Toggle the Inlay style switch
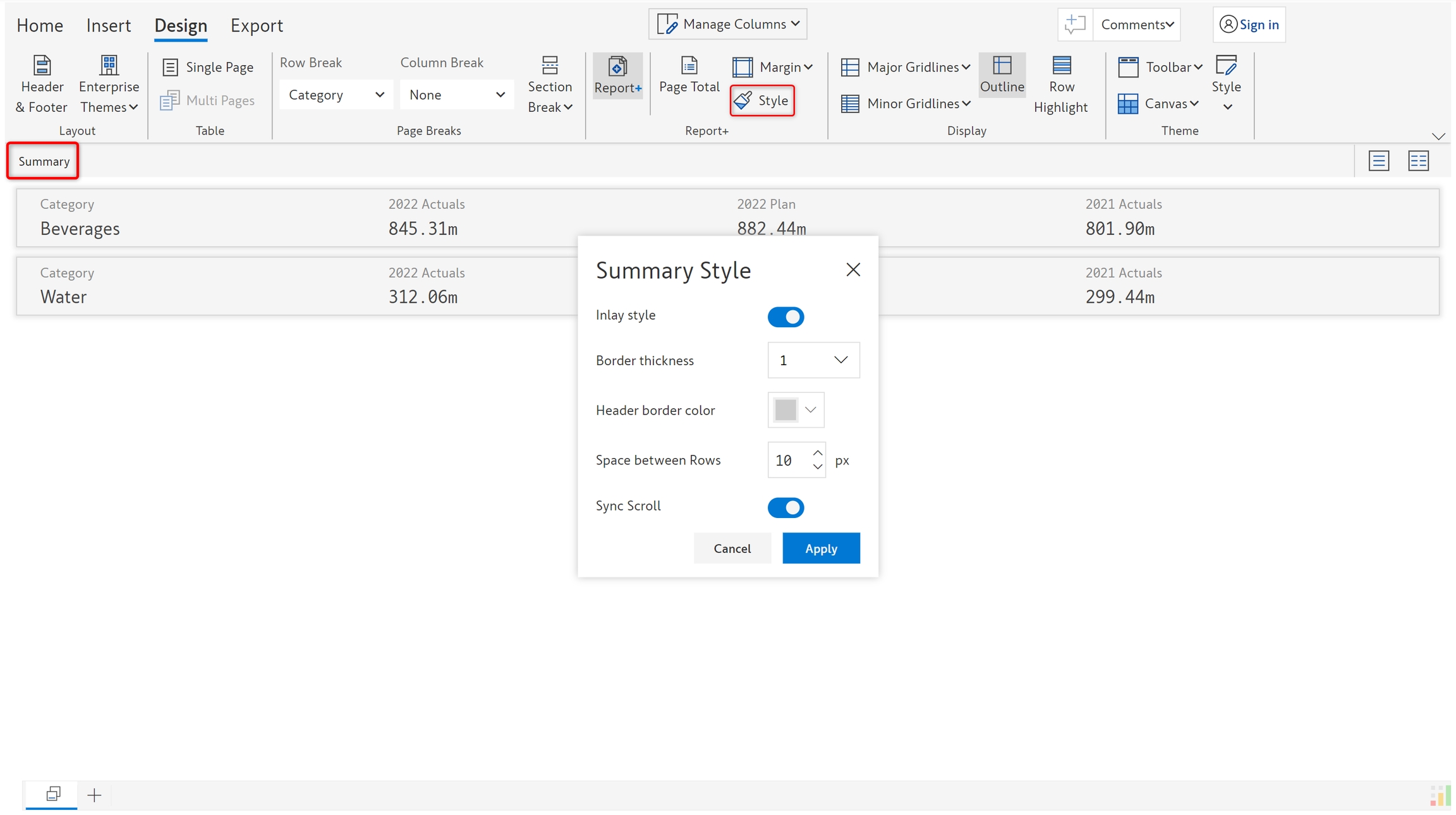 tap(786, 317)
